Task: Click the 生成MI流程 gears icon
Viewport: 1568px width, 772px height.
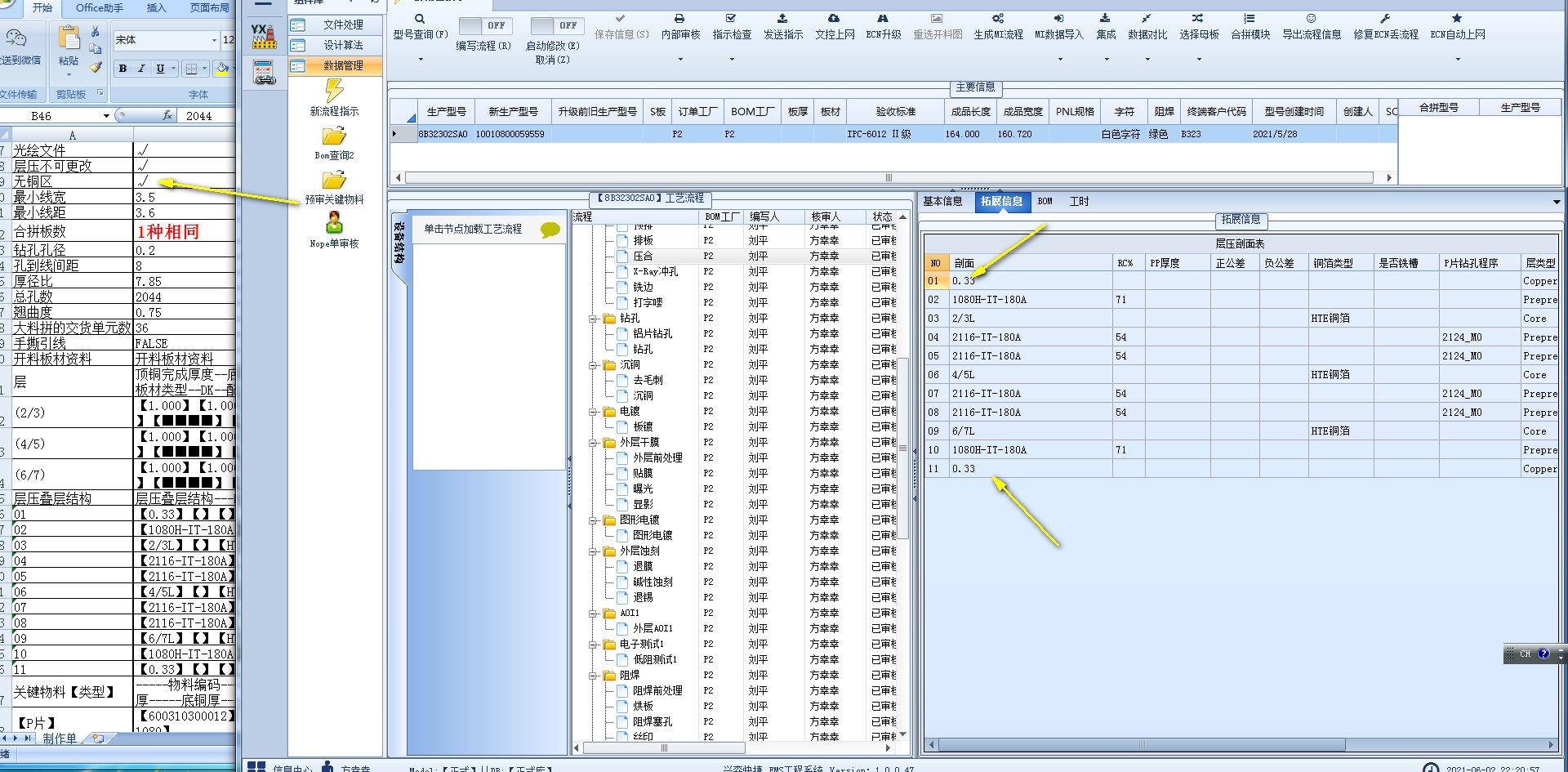Action: (x=998, y=19)
